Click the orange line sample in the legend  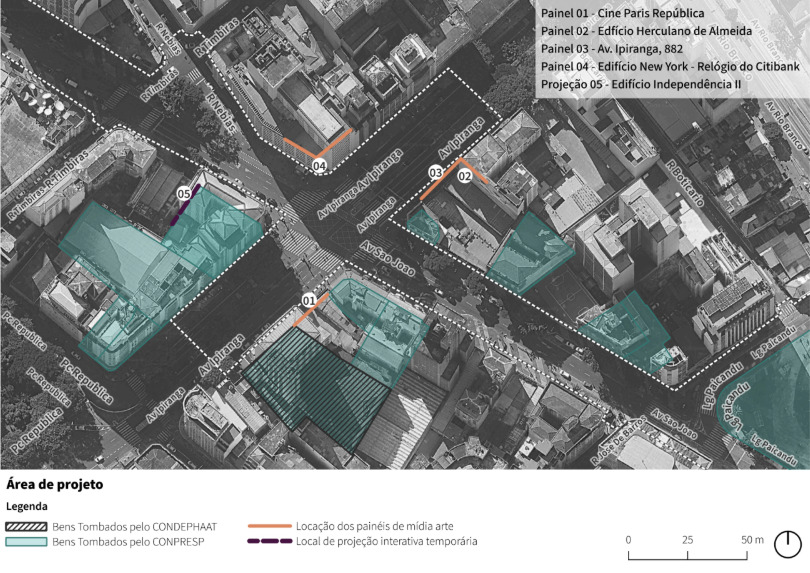pyautogui.click(x=268, y=525)
